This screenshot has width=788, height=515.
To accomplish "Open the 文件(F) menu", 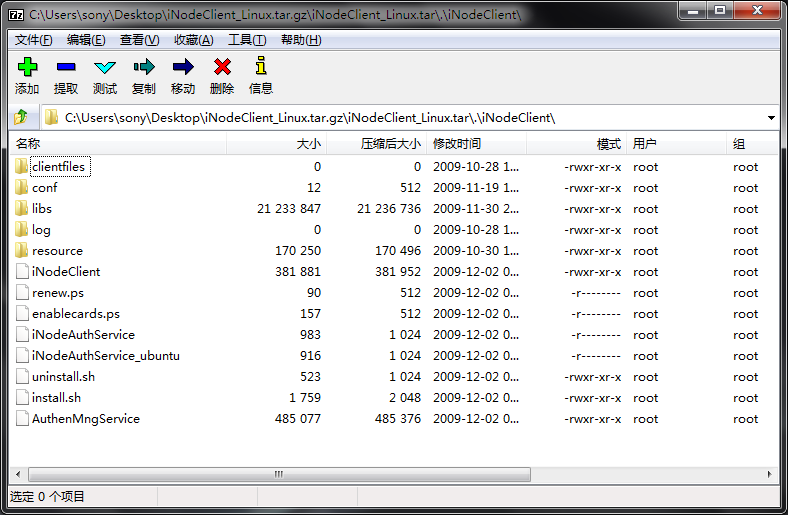I will [33, 40].
